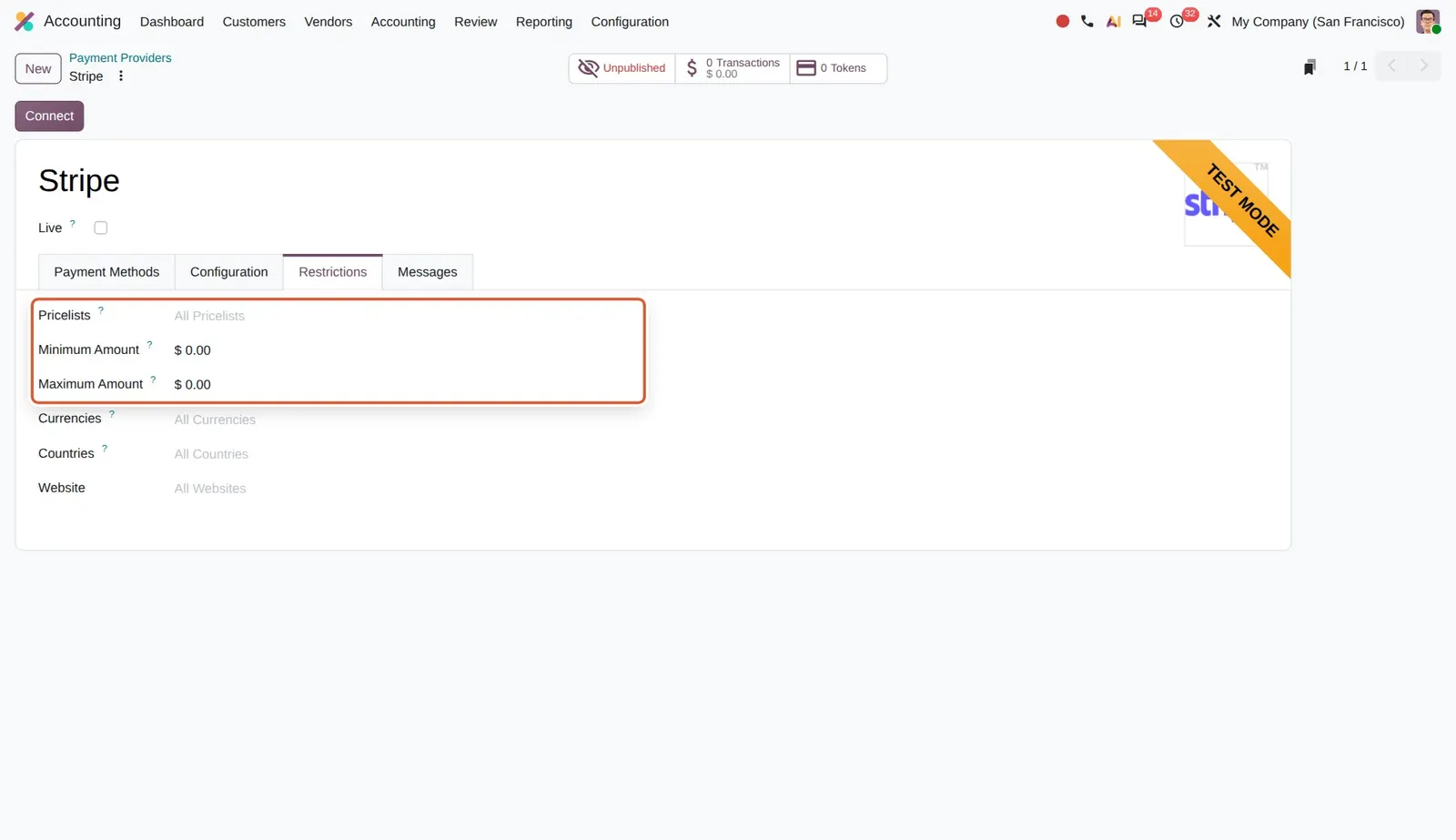Open the messages conversations icon
Image resolution: width=1456 pixels, height=840 pixels.
(1139, 21)
